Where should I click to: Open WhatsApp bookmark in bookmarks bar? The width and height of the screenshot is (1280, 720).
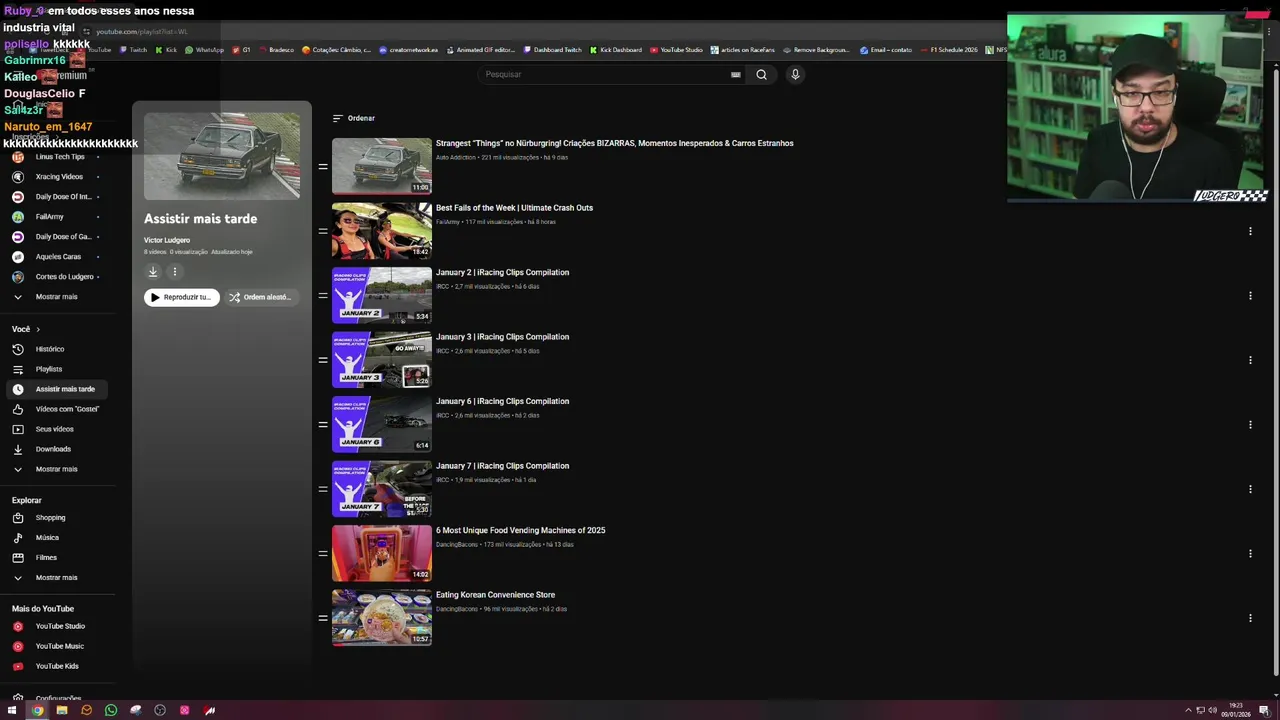pos(204,50)
